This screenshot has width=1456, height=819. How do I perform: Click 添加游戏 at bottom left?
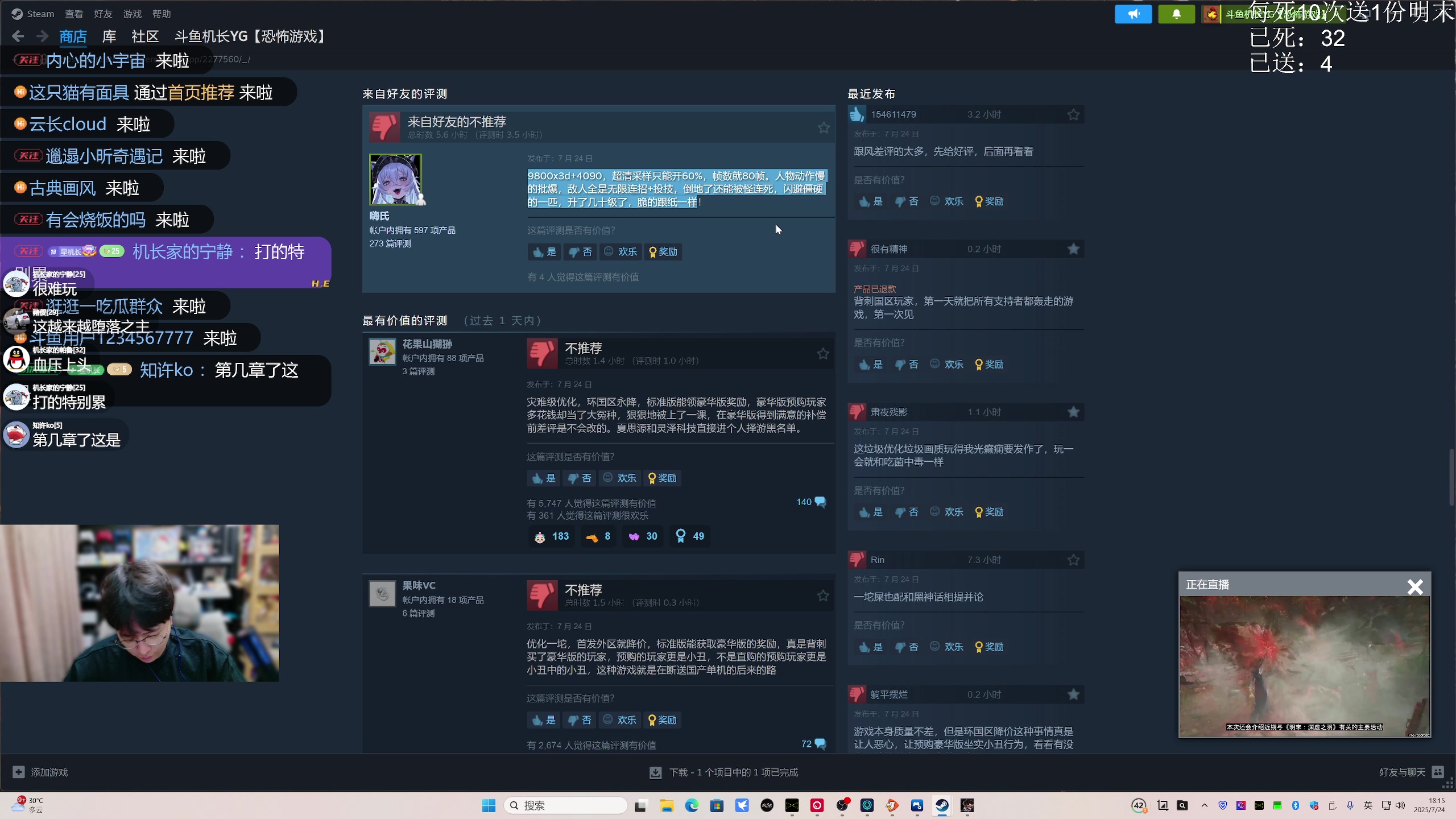click(40, 772)
